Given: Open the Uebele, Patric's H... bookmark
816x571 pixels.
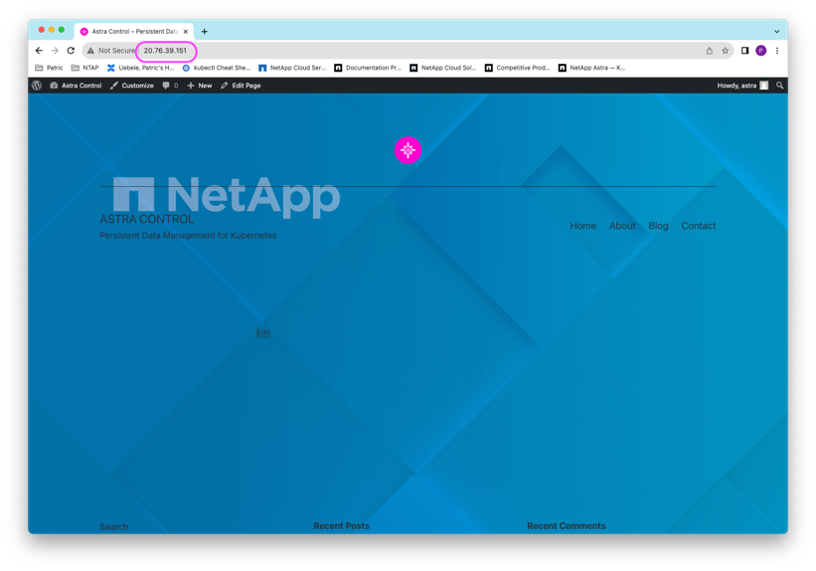Looking at the screenshot, I should click(141, 68).
